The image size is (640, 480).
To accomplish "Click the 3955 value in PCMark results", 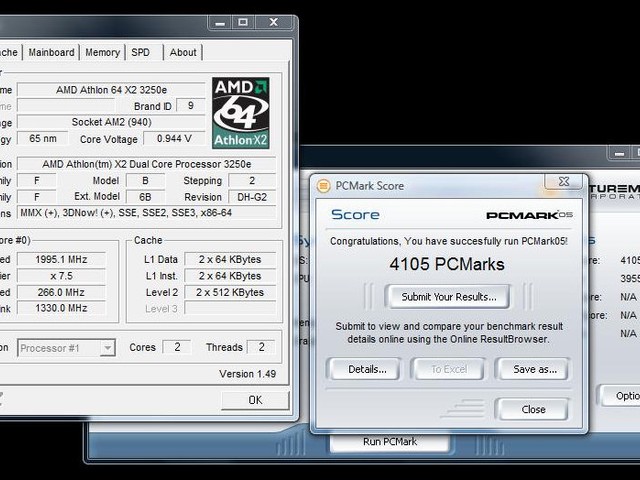I will (630, 278).
